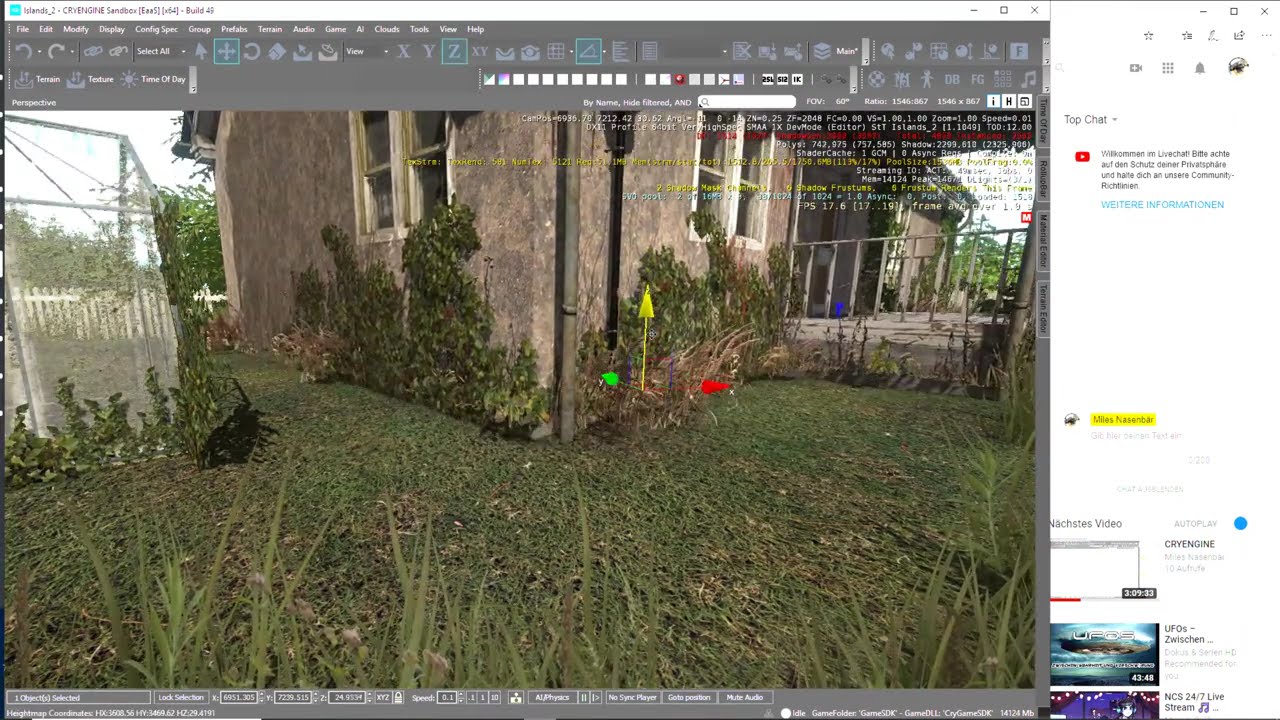Toggle the Z axis constraint

(454, 51)
